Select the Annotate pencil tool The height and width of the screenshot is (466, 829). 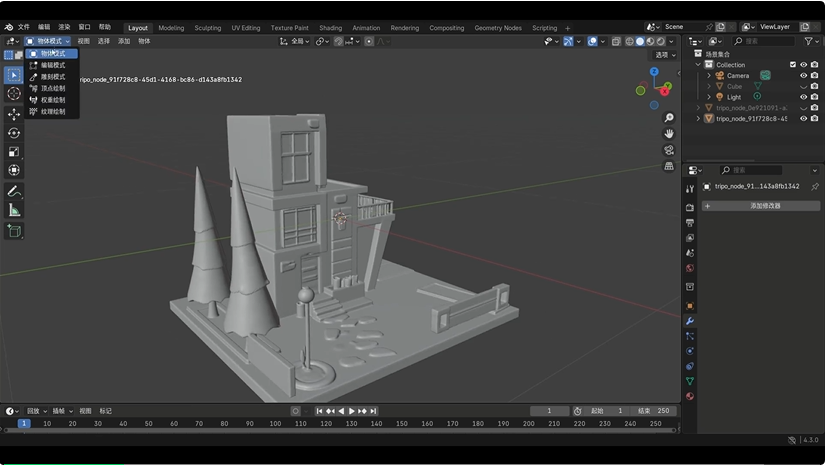pyautogui.click(x=14, y=191)
